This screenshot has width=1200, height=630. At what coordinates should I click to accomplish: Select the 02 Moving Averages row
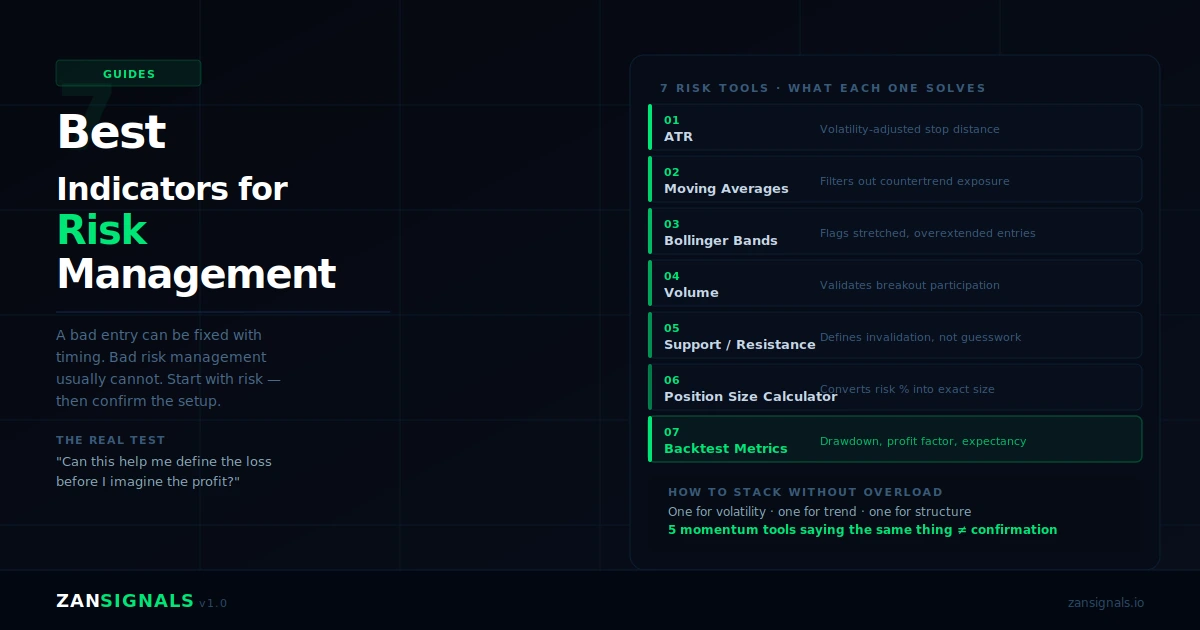(x=895, y=179)
